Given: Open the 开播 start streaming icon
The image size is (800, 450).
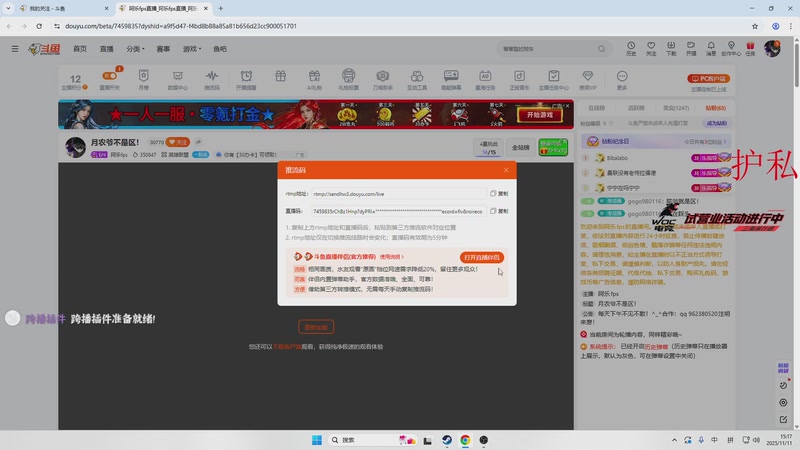Looking at the screenshot, I should tap(691, 48).
